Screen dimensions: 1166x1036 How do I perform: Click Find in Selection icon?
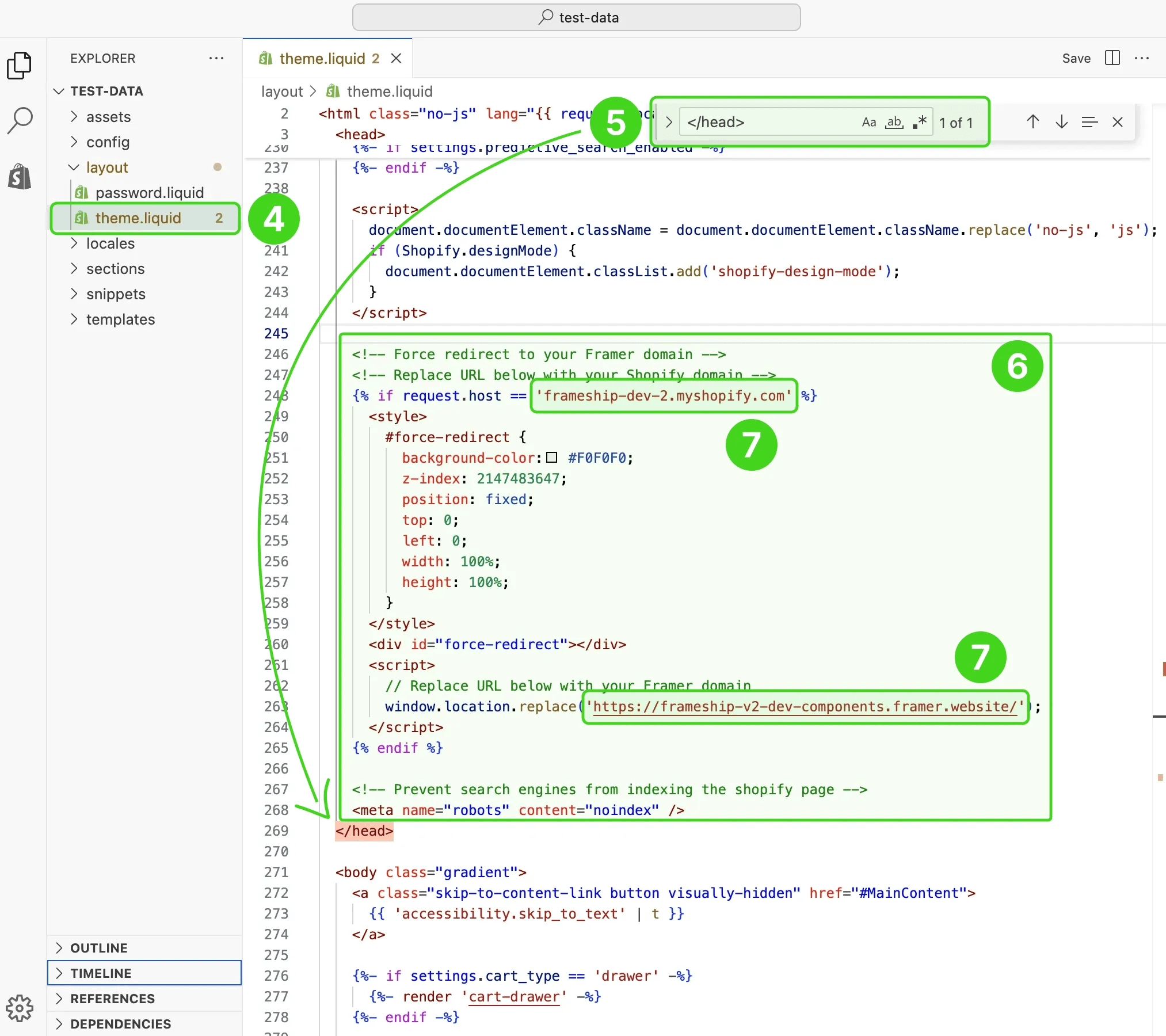pos(1089,122)
